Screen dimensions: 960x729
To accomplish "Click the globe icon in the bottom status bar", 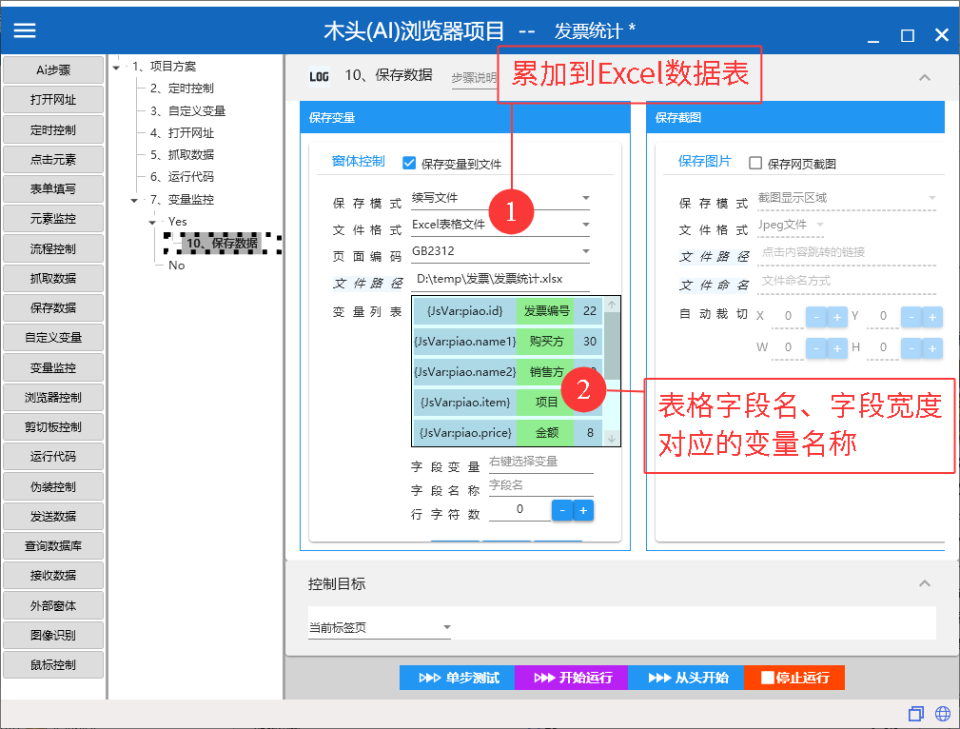I will click(x=941, y=713).
